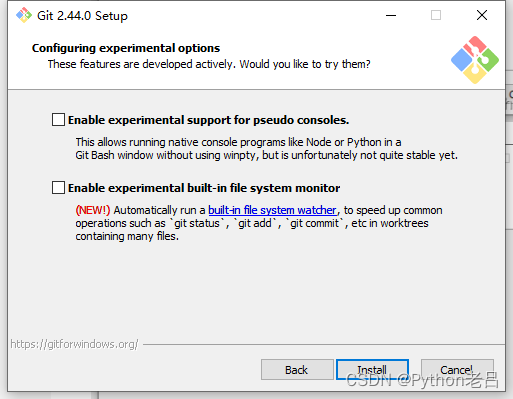This screenshot has height=399, width=513.
Task: Start installation with the Install button
Action: pos(372,369)
